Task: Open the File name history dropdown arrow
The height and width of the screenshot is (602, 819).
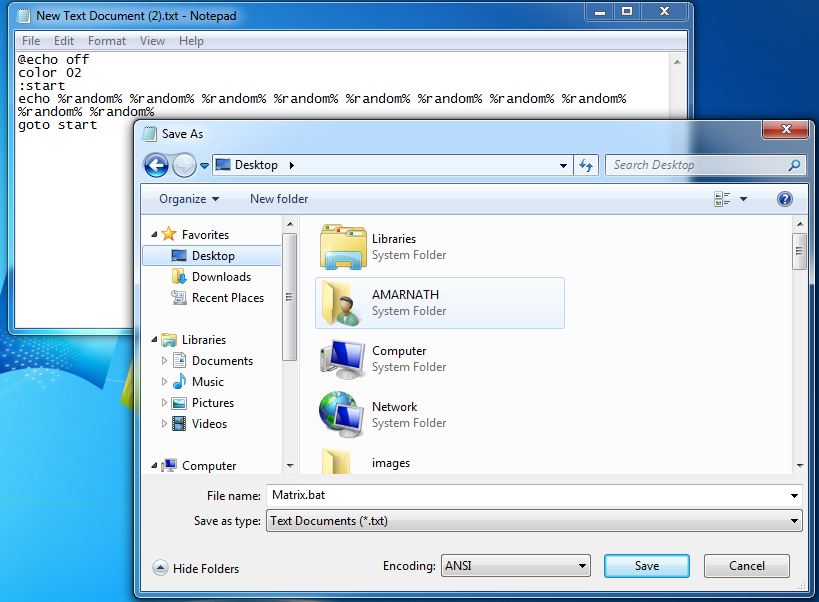Action: [x=794, y=495]
